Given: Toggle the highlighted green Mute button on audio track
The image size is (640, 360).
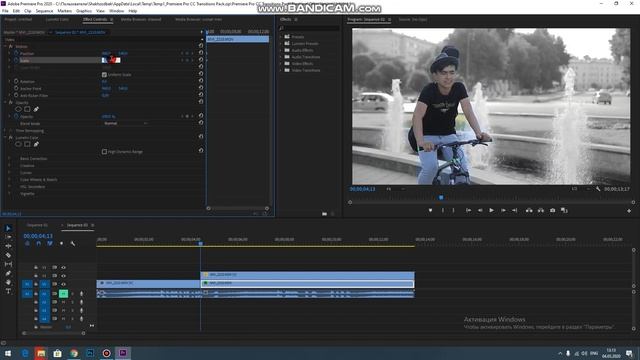Looking at the screenshot, I should 63,293.
